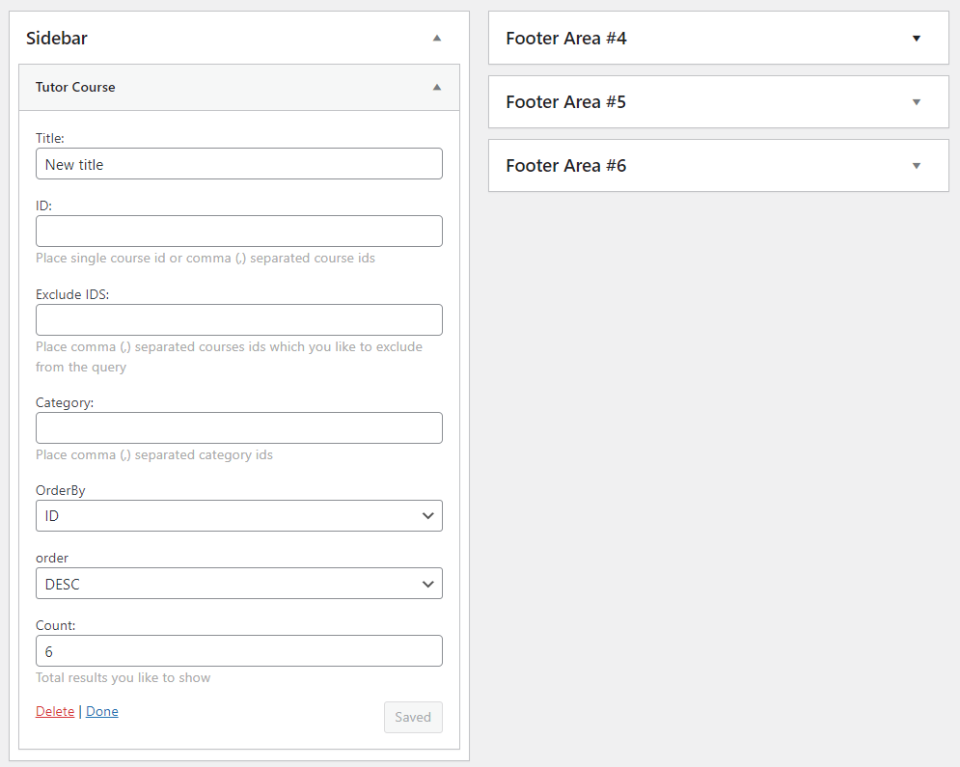
Task: Open the Footer Area #4 heading
Action: coord(566,38)
